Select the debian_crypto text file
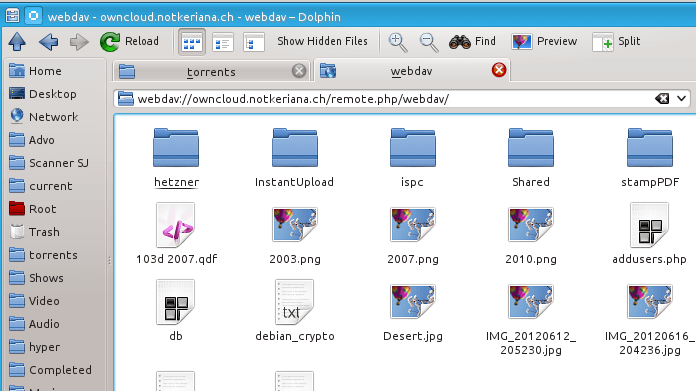The height and width of the screenshot is (391, 696). (295, 311)
